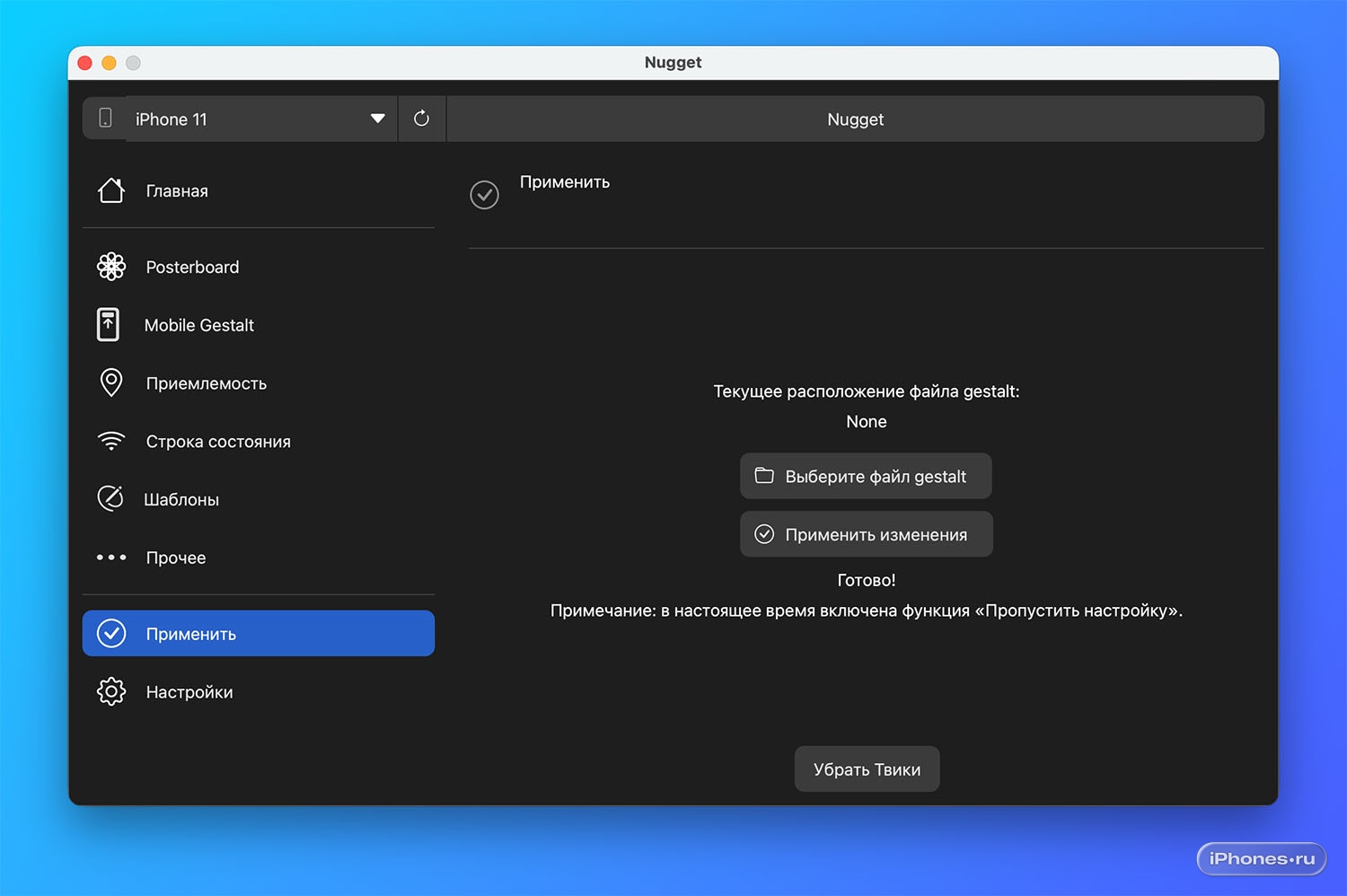The width and height of the screenshot is (1347, 896).
Task: Click the Текущее расположение файла gestalt text
Action: tap(867, 391)
